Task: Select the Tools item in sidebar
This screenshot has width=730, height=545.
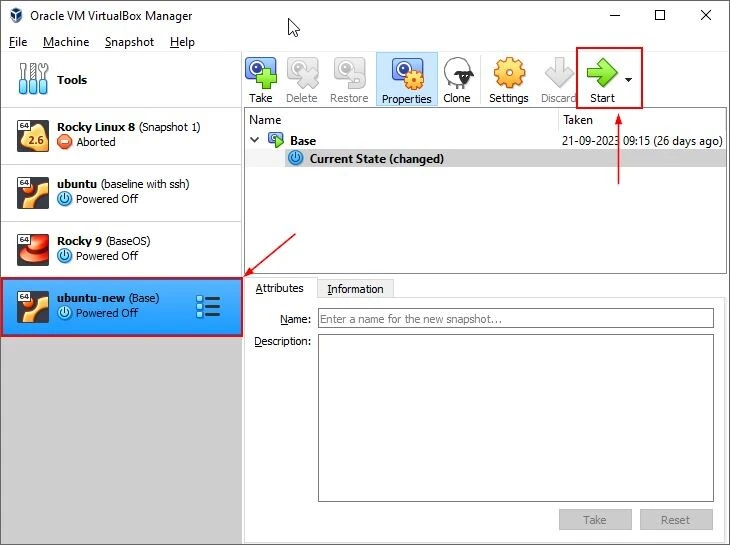Action: [71, 80]
